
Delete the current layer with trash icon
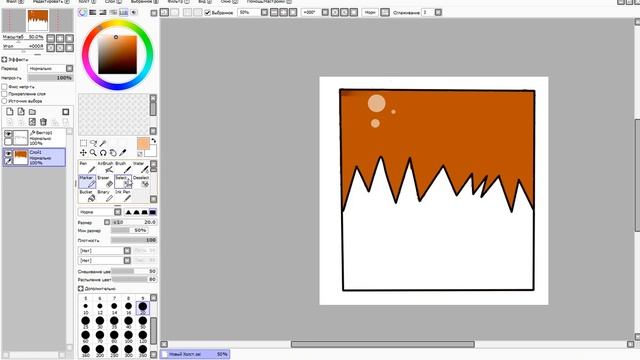pyautogui.click(x=43, y=122)
